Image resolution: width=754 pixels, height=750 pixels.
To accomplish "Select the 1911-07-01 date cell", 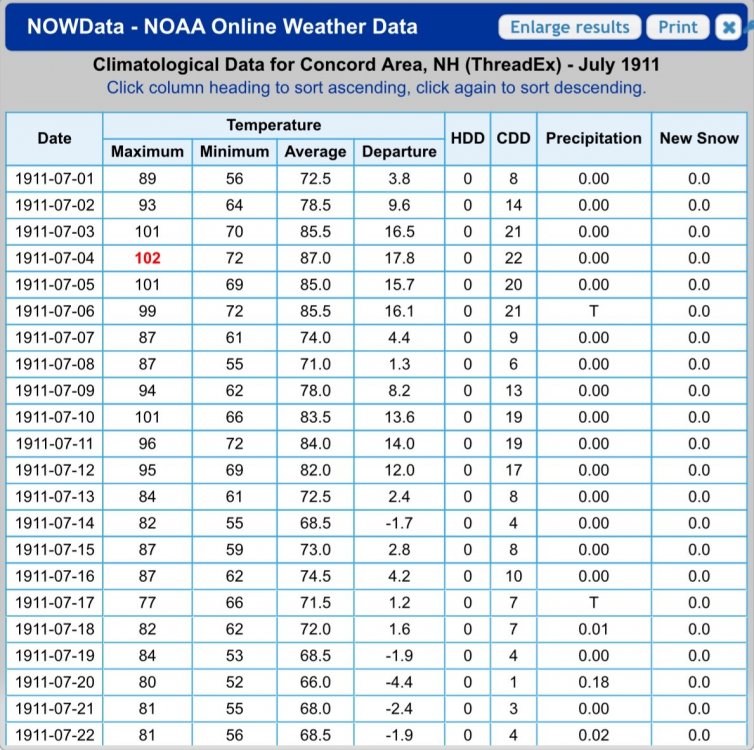I will (x=54, y=179).
